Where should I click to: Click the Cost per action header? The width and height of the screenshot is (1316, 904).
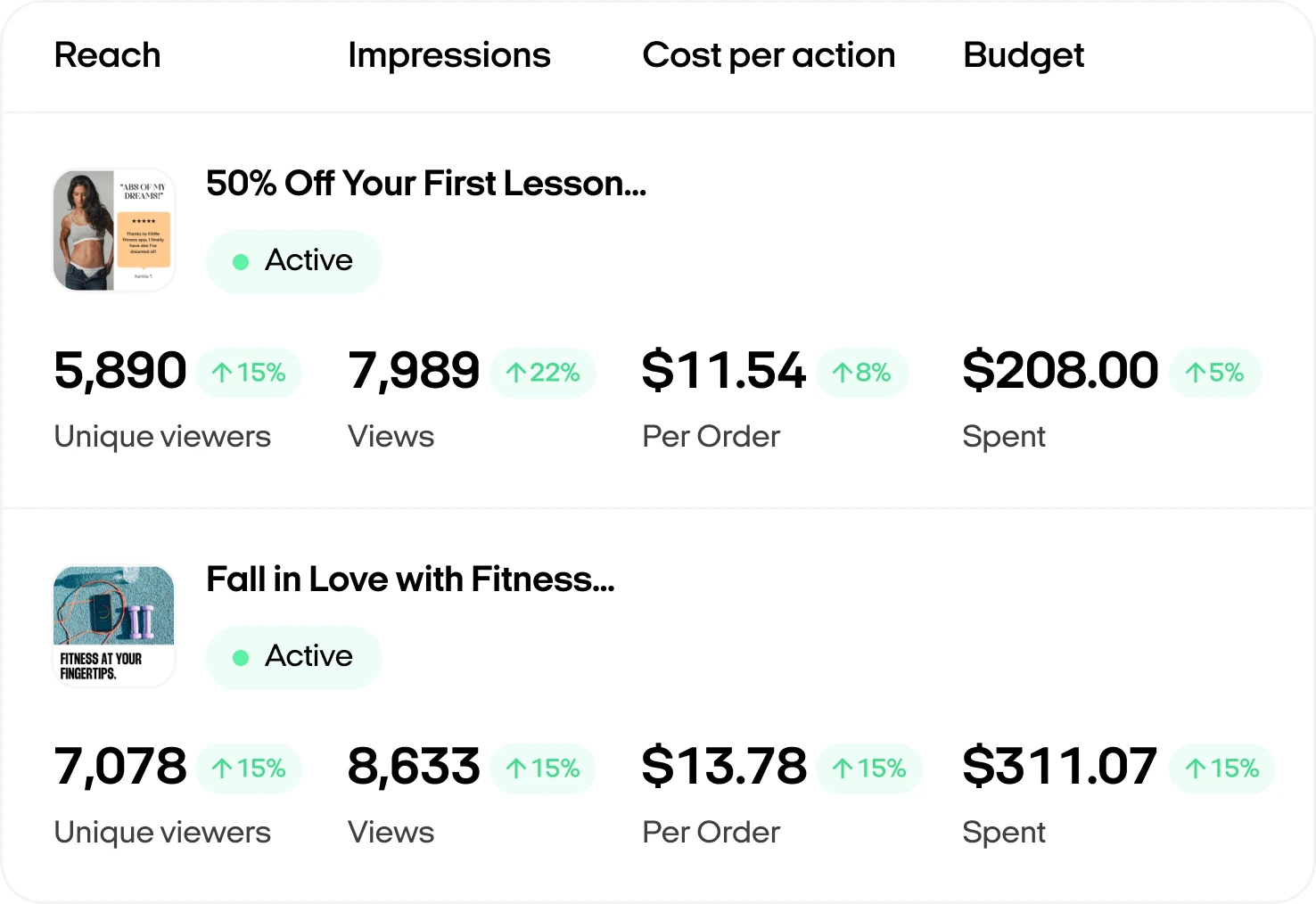pos(769,55)
